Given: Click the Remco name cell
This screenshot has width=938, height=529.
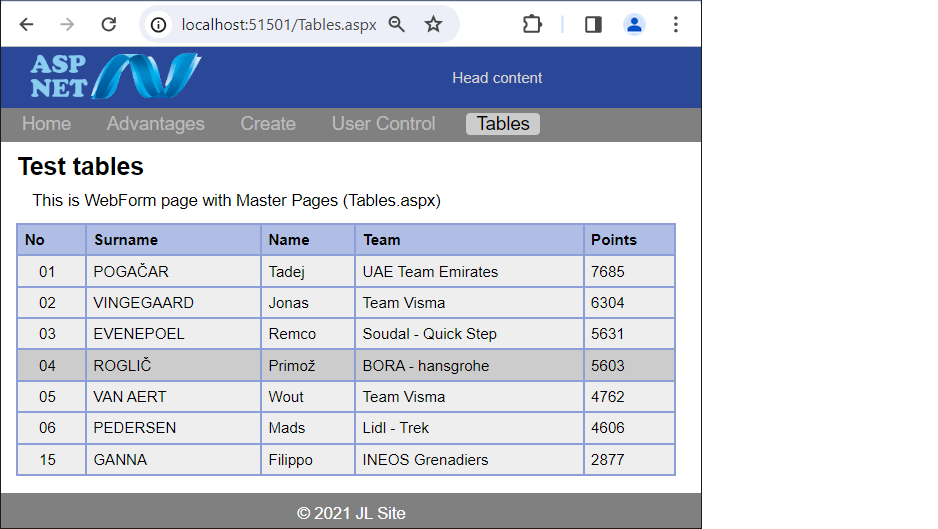Looking at the screenshot, I should (308, 334).
